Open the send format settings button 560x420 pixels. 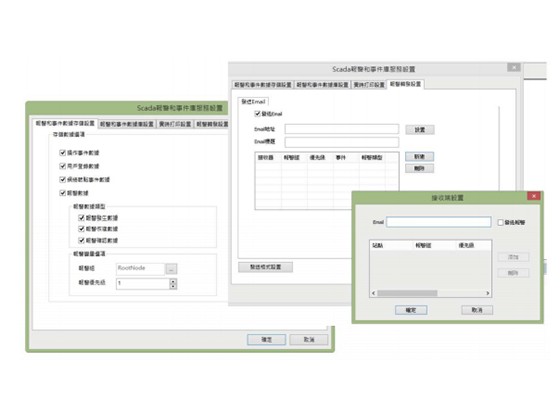coord(265,267)
